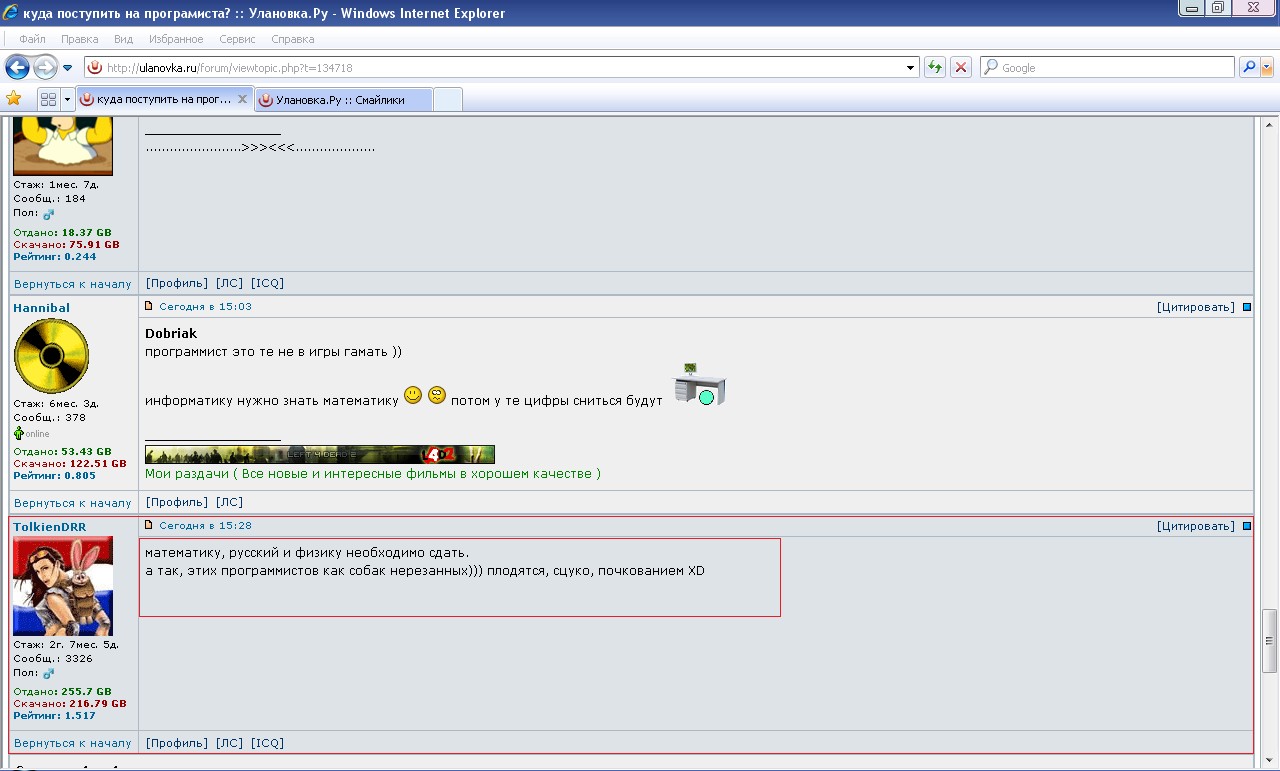Open the TolkienDRR username link

[50, 527]
